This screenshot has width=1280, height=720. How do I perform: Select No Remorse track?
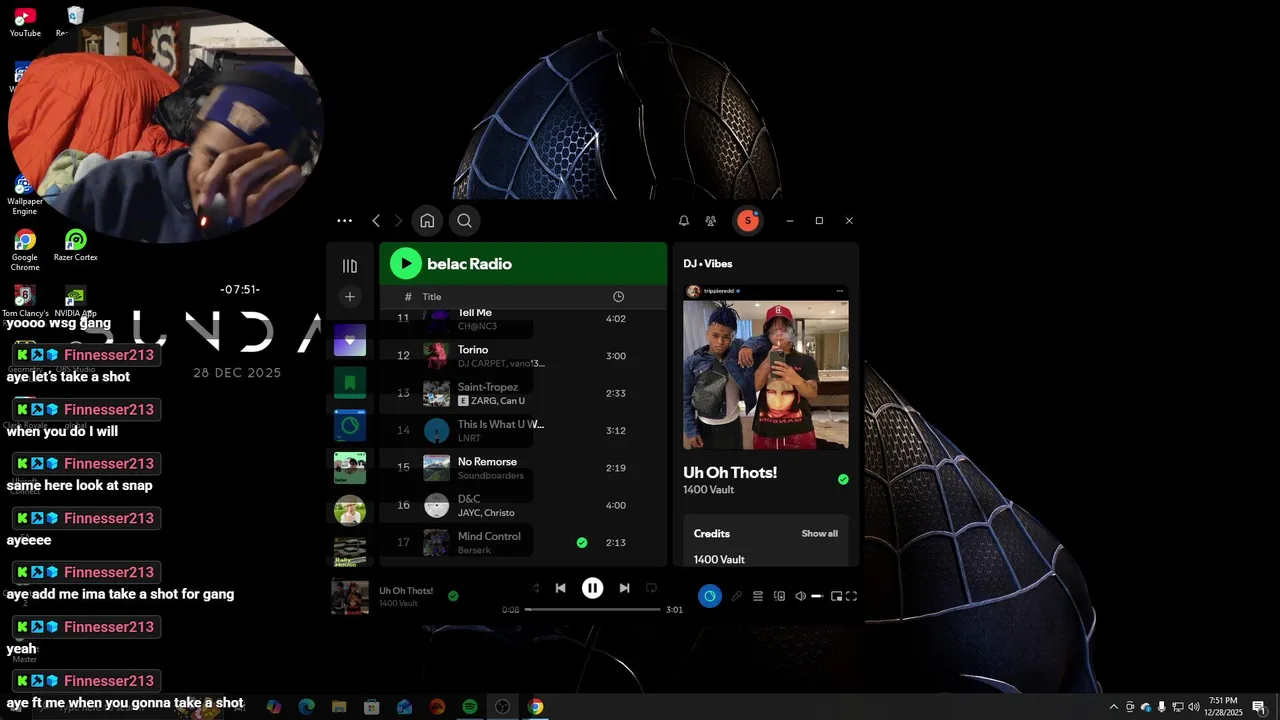click(x=523, y=468)
